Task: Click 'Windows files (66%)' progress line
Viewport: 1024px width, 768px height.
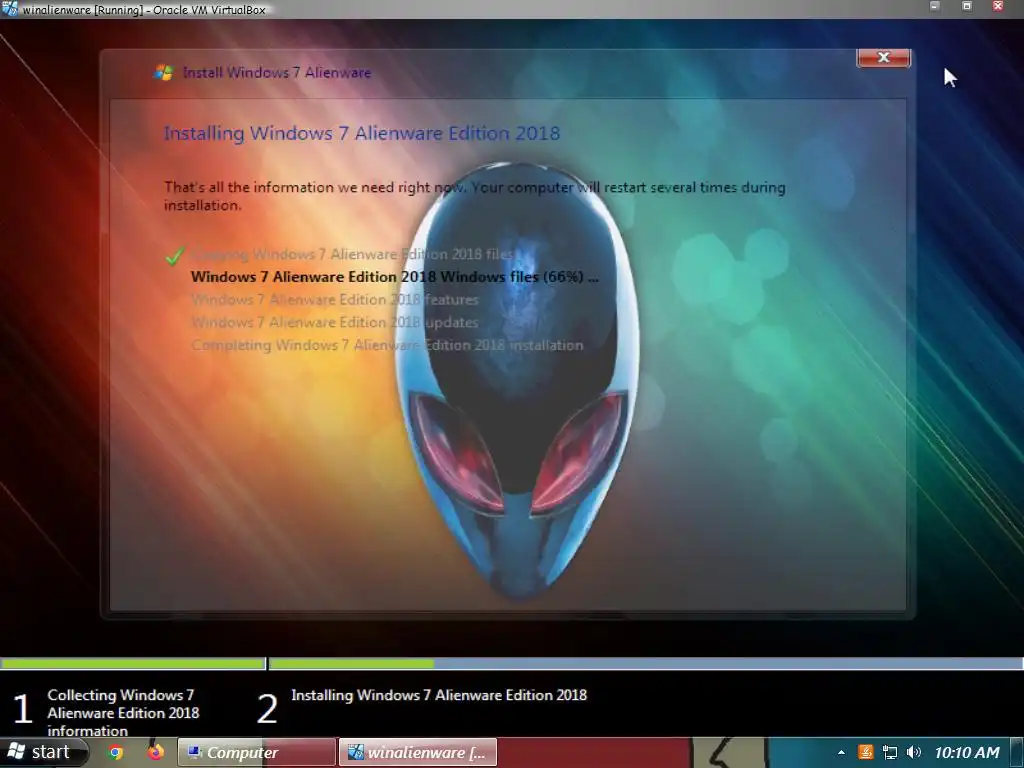Action: coord(394,277)
